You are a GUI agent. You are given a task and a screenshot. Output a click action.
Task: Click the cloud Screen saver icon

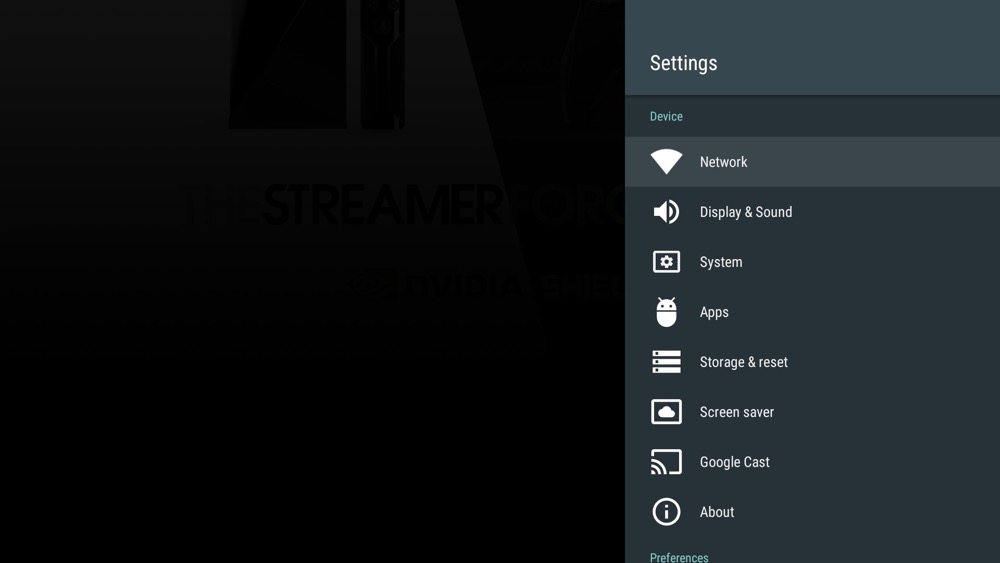pyautogui.click(x=666, y=412)
